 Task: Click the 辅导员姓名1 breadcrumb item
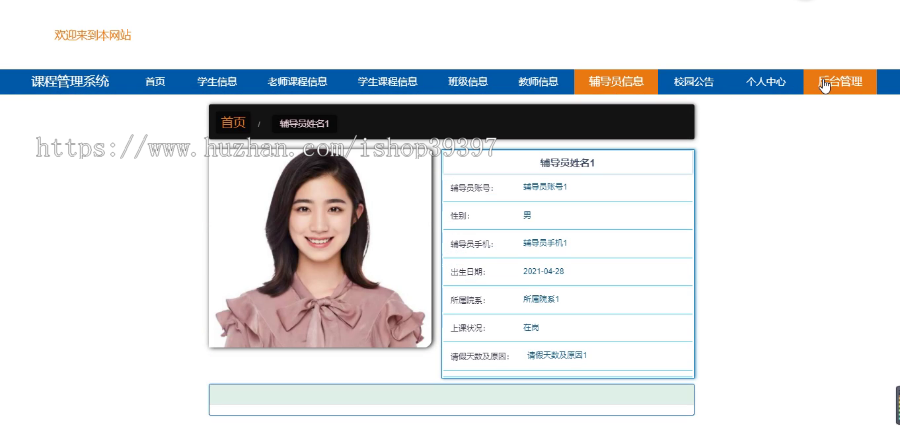pos(304,123)
